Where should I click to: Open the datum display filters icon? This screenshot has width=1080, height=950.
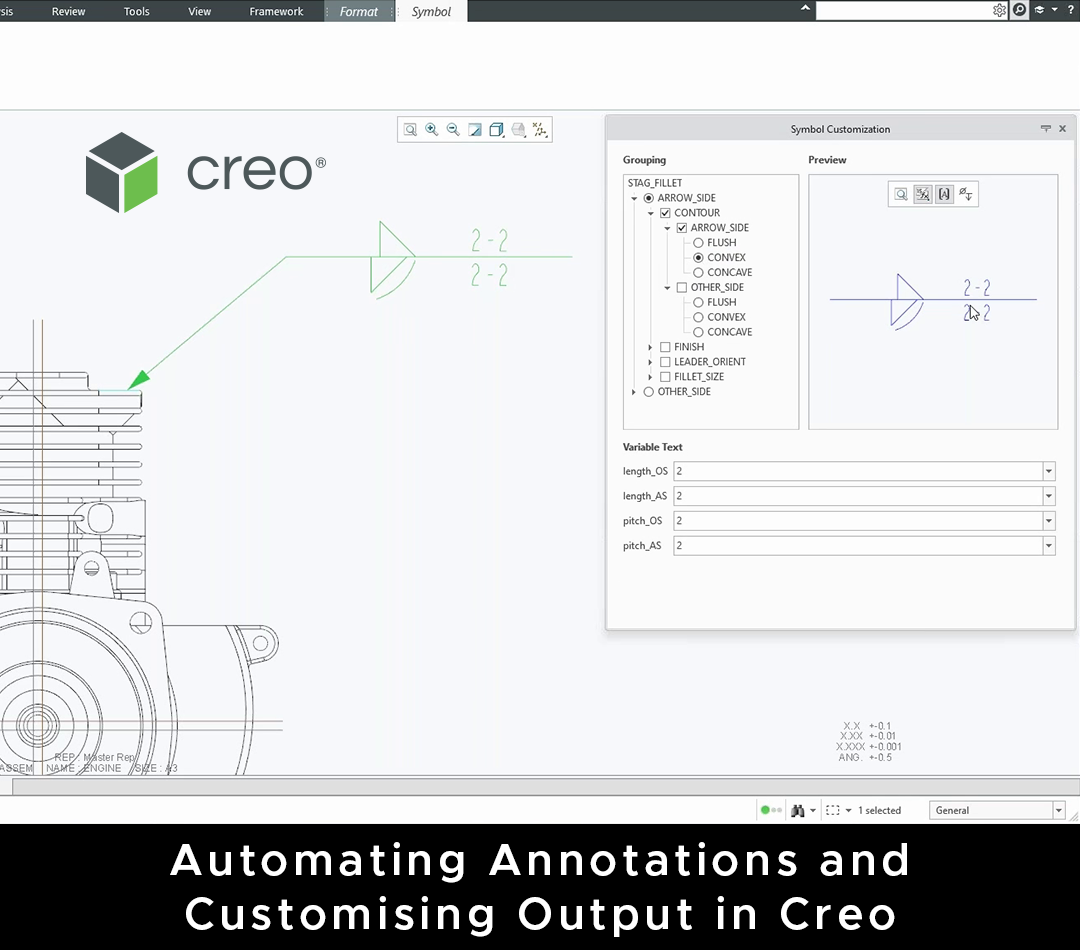tap(540, 130)
